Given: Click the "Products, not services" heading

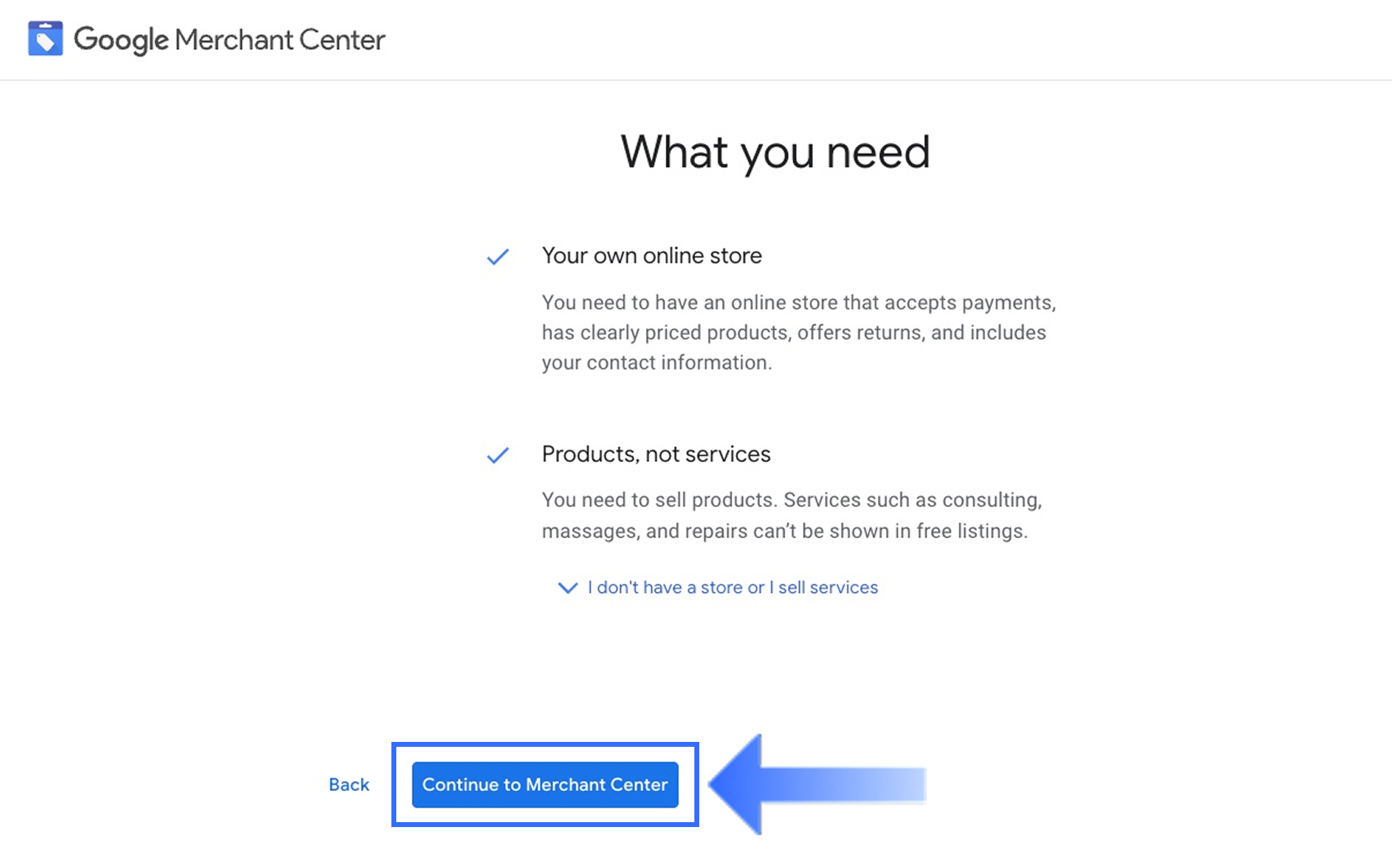Looking at the screenshot, I should click(656, 454).
